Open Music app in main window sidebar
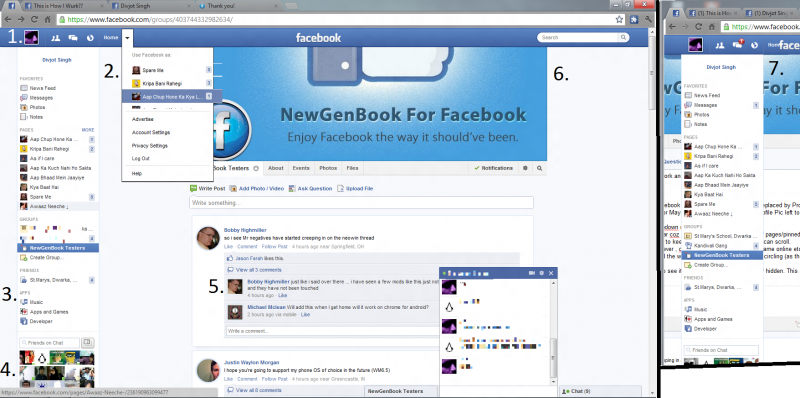 (x=37, y=302)
